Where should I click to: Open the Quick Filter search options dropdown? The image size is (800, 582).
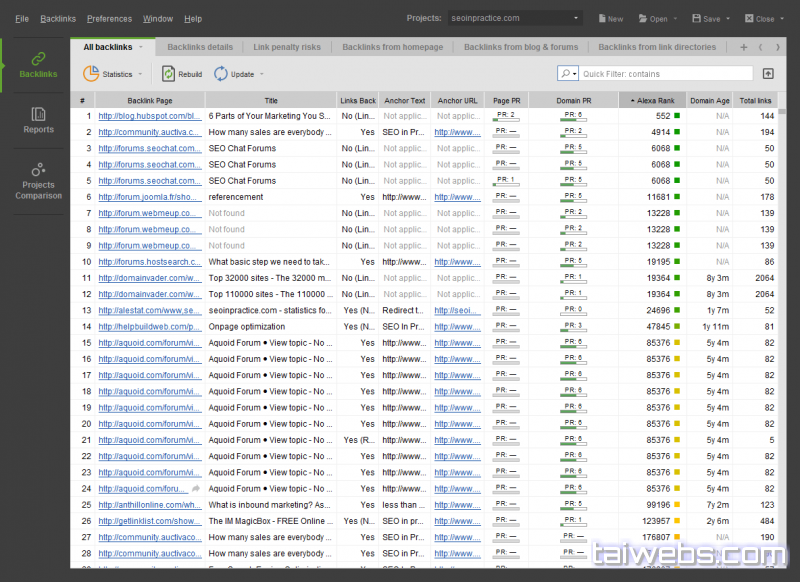click(x=568, y=73)
